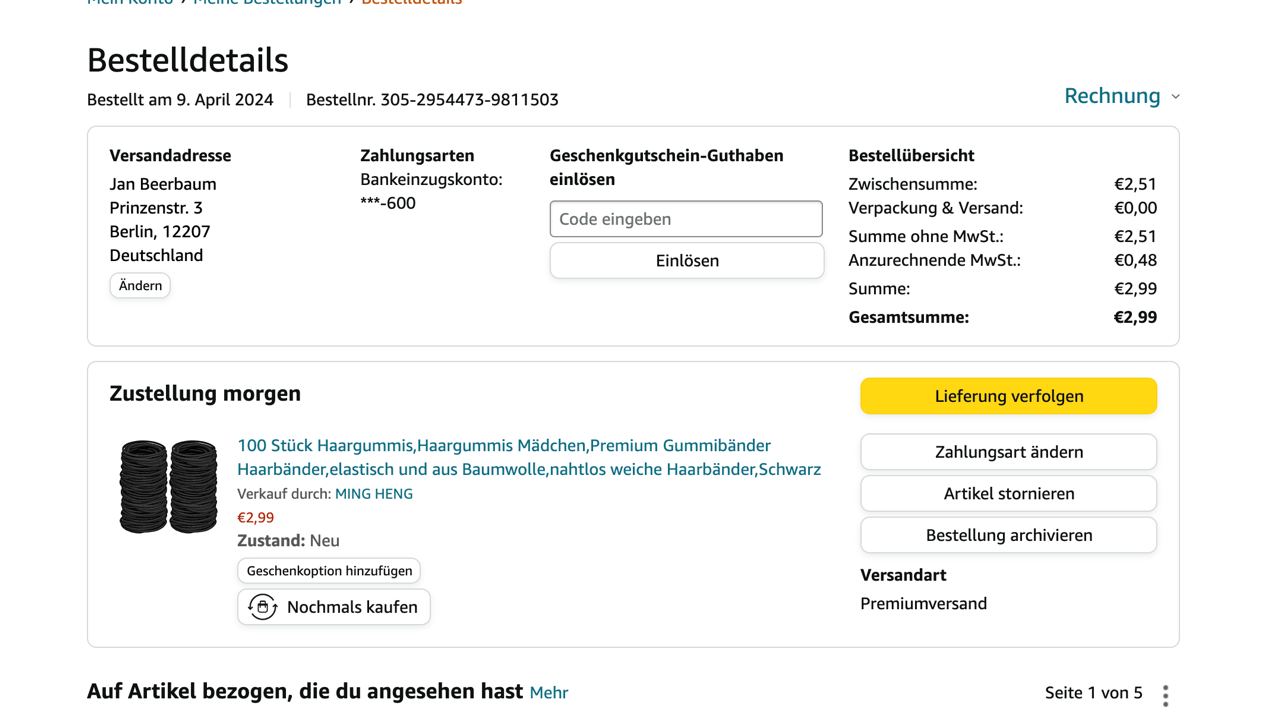The width and height of the screenshot is (1280, 717).
Task: Visit the MING HENG seller page
Action: click(373, 494)
